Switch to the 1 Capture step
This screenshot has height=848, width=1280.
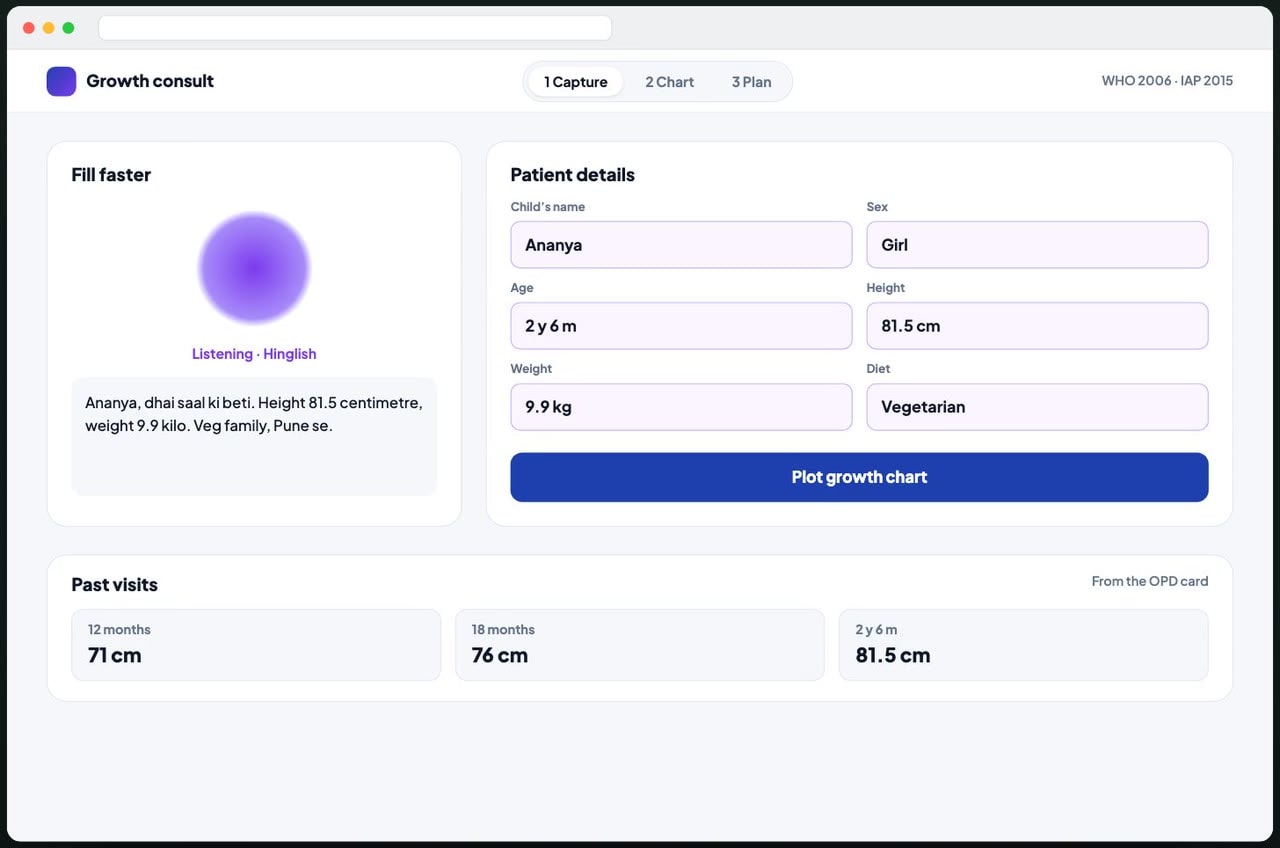click(576, 82)
